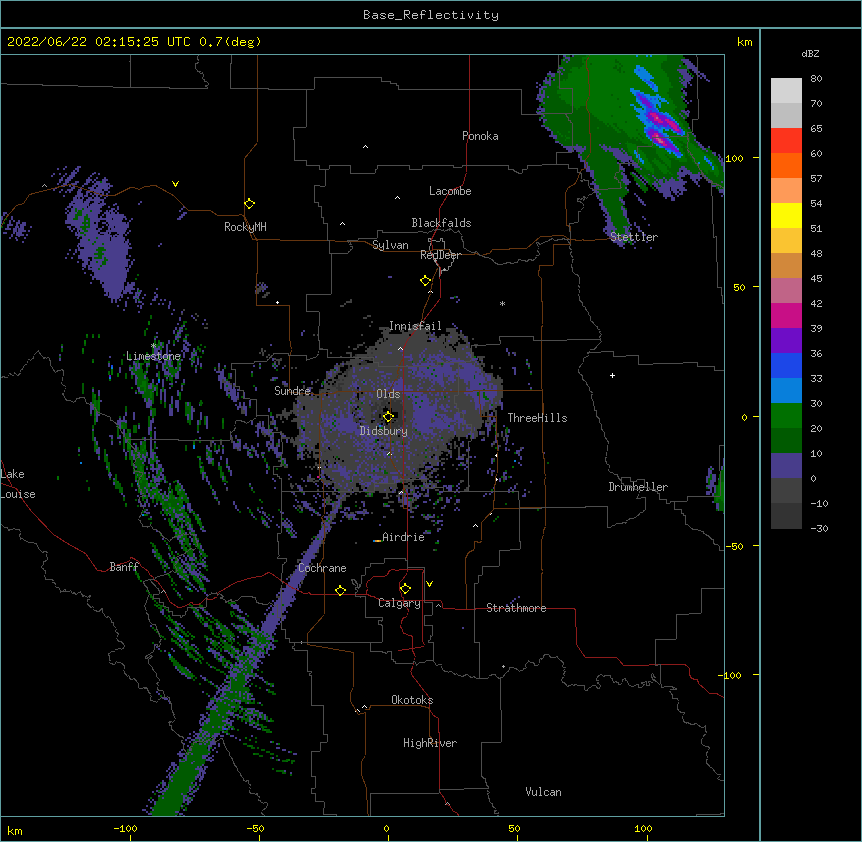This screenshot has width=862, height=842.
Task: Click the white caret marker west of Ponoka
Action: 366,147
